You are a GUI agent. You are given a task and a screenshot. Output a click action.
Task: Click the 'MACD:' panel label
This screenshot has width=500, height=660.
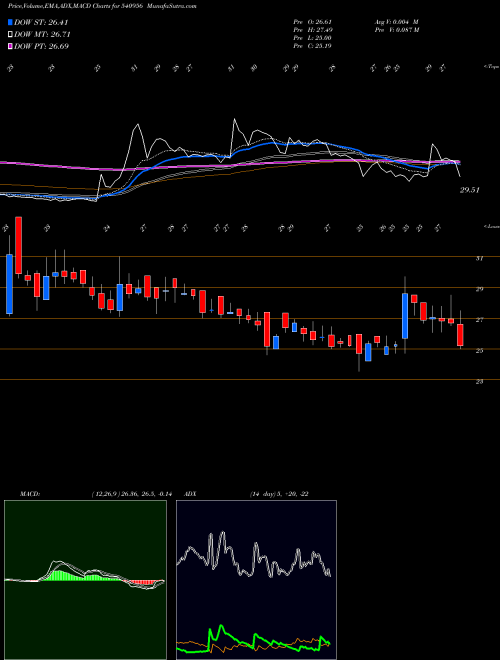pyautogui.click(x=30, y=494)
